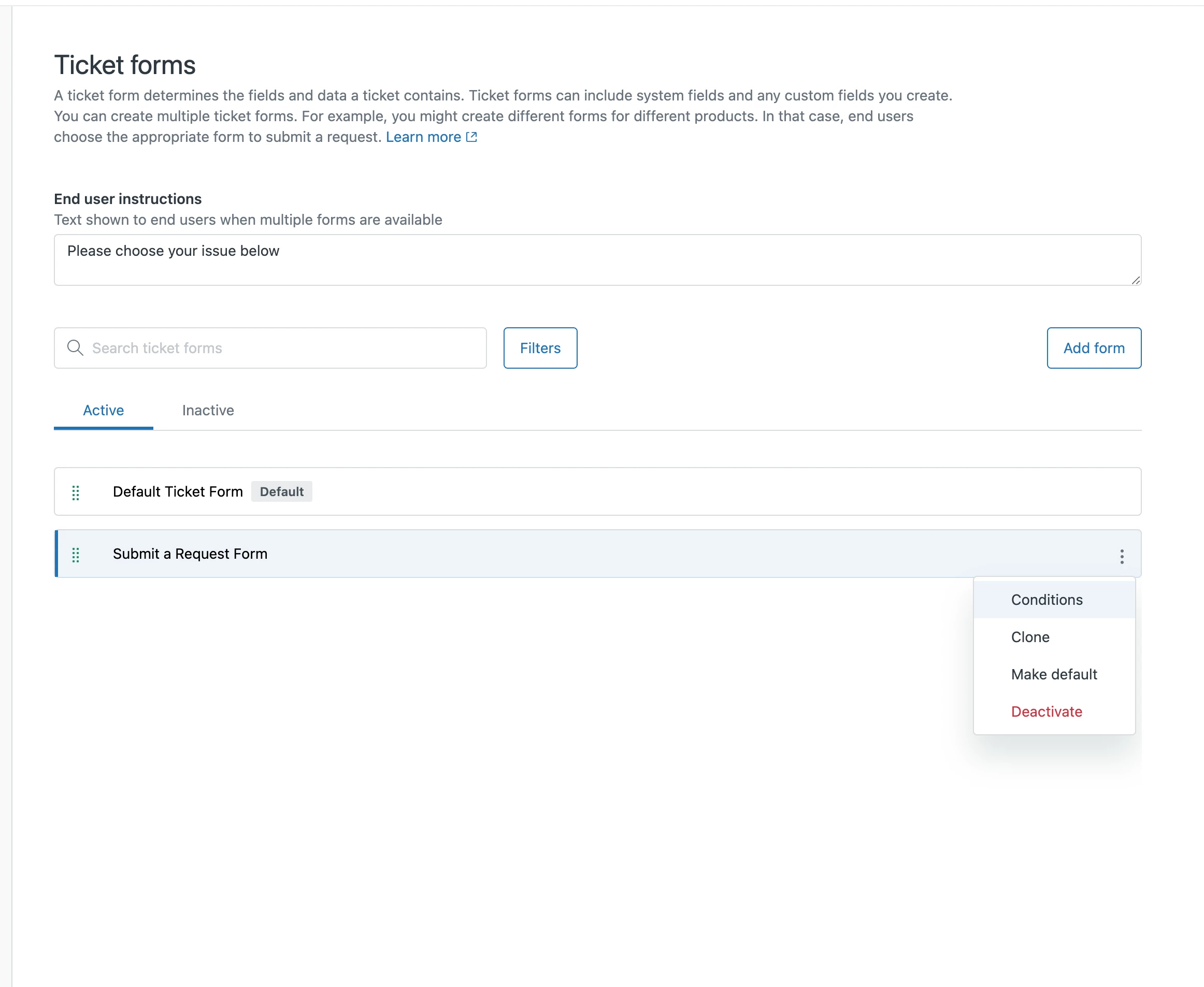
Task: Select Make default menu option
Action: pyautogui.click(x=1053, y=674)
